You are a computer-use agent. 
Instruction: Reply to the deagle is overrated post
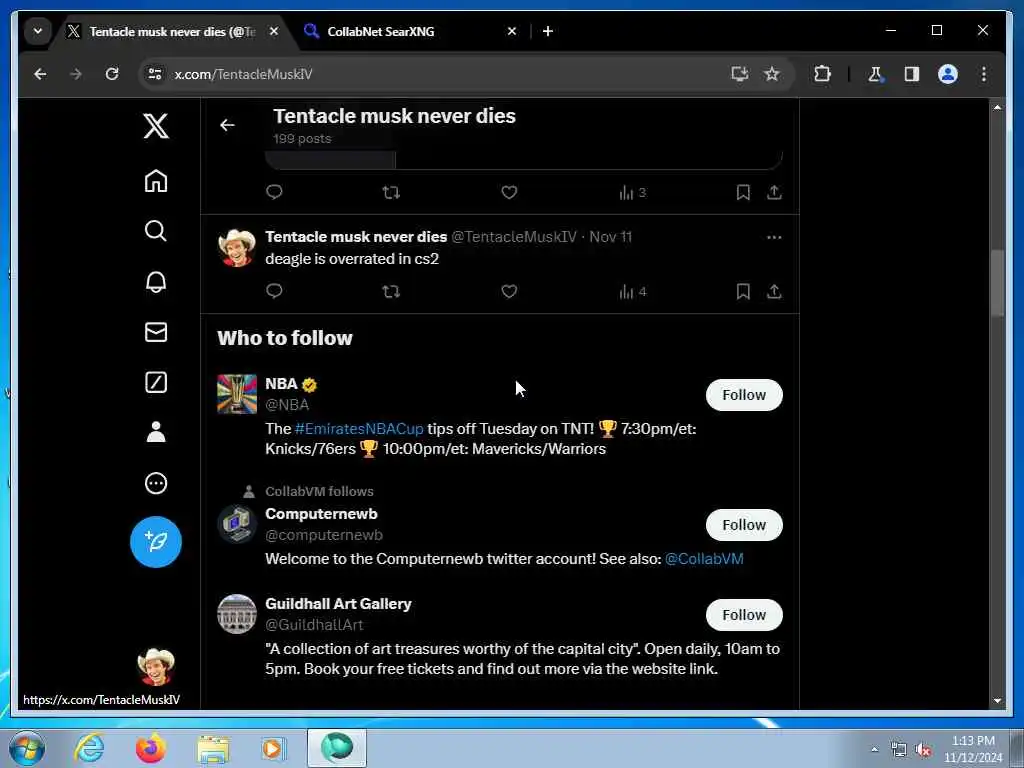tap(274, 291)
